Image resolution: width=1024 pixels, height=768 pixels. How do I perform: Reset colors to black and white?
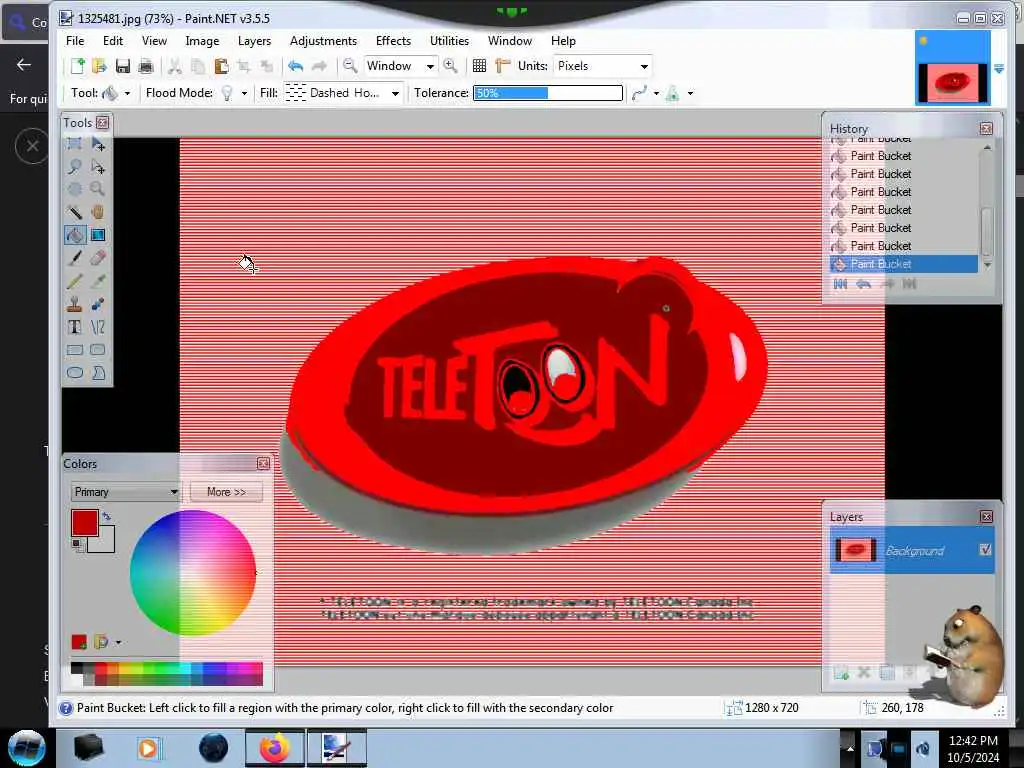pos(77,544)
